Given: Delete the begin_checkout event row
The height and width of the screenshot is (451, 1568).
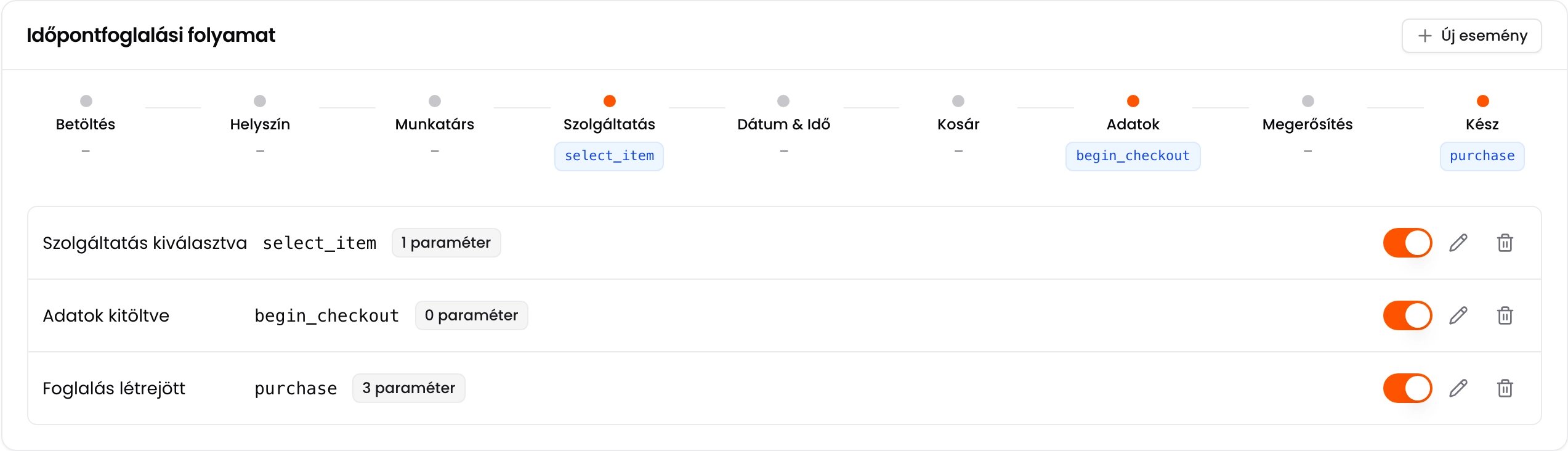Looking at the screenshot, I should pos(1505,315).
